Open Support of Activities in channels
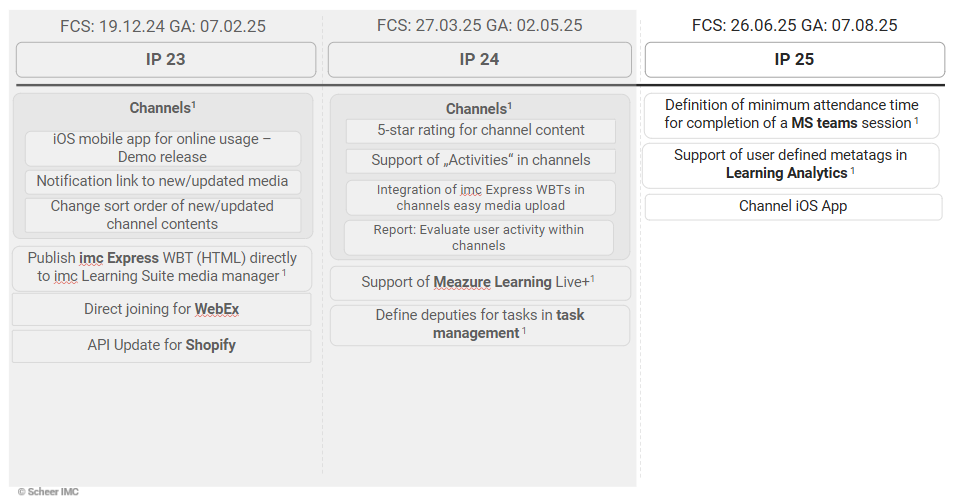954x502 pixels. coord(480,160)
